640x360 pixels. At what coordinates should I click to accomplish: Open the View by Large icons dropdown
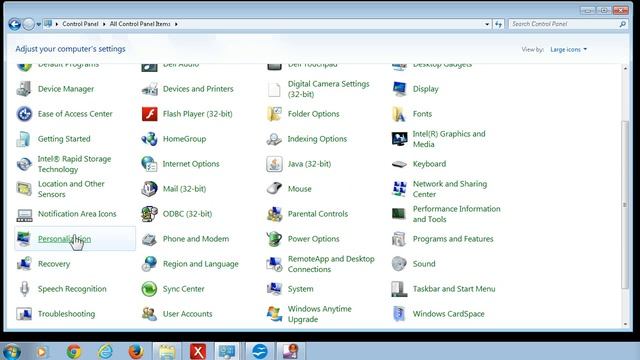click(568, 49)
